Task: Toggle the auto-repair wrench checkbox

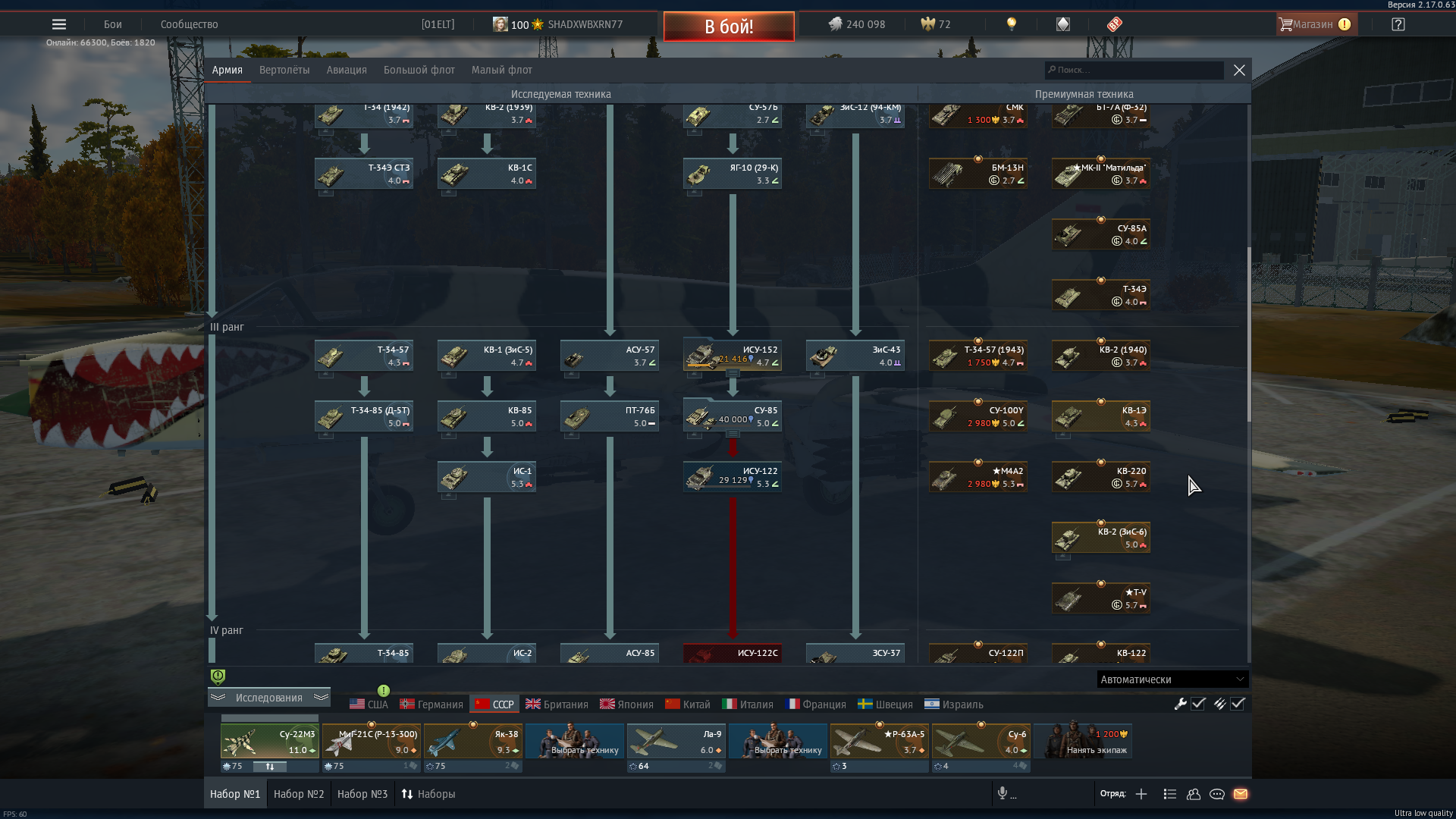Action: (1198, 704)
